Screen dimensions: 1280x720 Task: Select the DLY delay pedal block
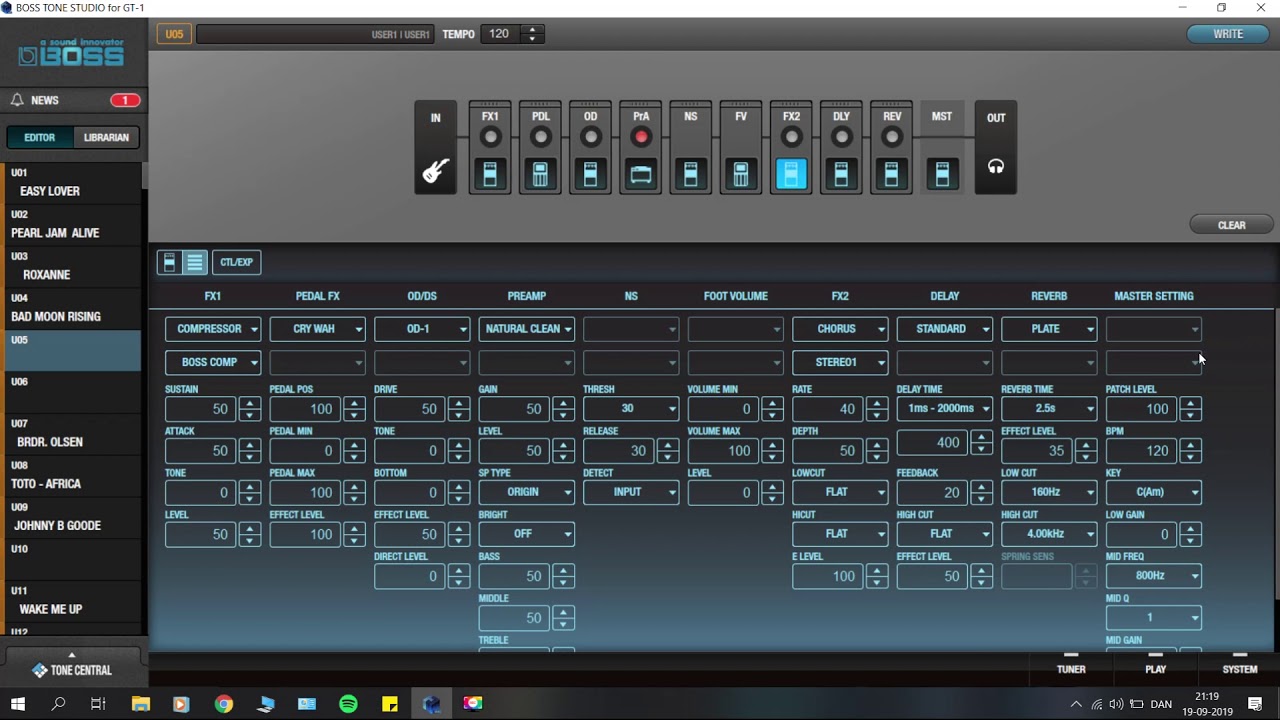pos(841,174)
